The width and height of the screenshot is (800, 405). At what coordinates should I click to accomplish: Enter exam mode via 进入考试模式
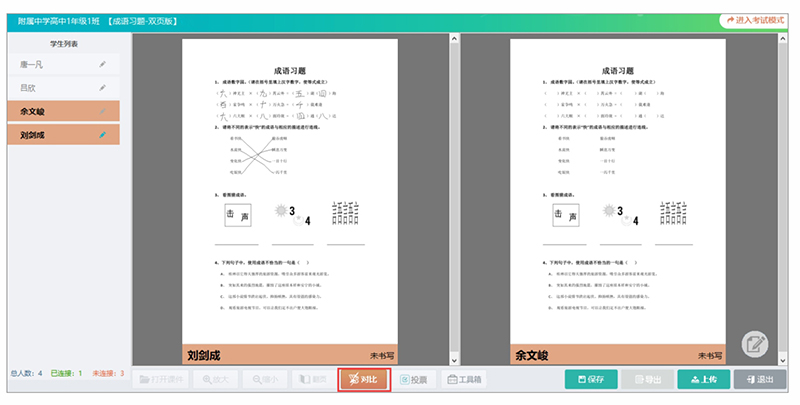pos(757,20)
